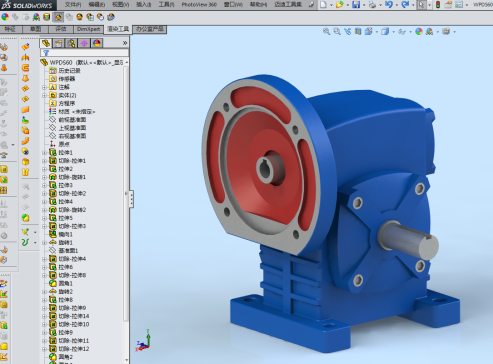This screenshot has height=364, width=493.
Task: Click the Schedule Render icon
Action: point(100,17)
